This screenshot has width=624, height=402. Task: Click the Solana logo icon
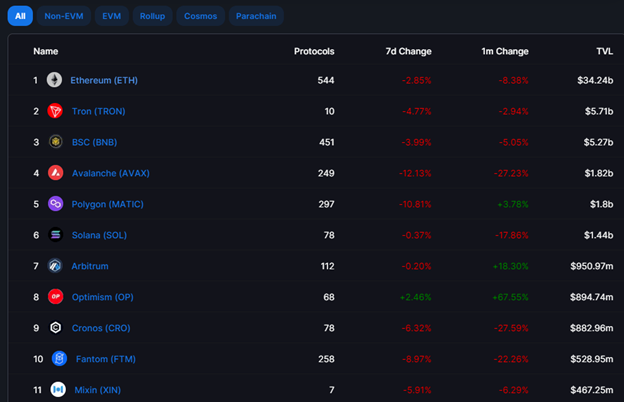(56, 235)
